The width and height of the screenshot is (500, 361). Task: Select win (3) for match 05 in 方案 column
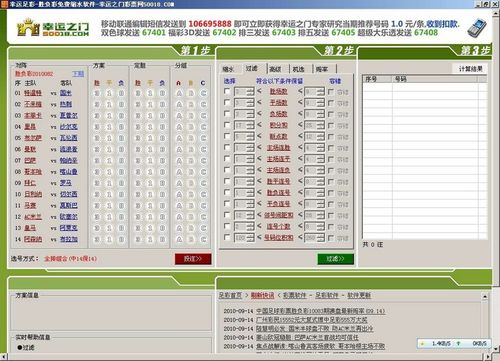click(x=97, y=138)
